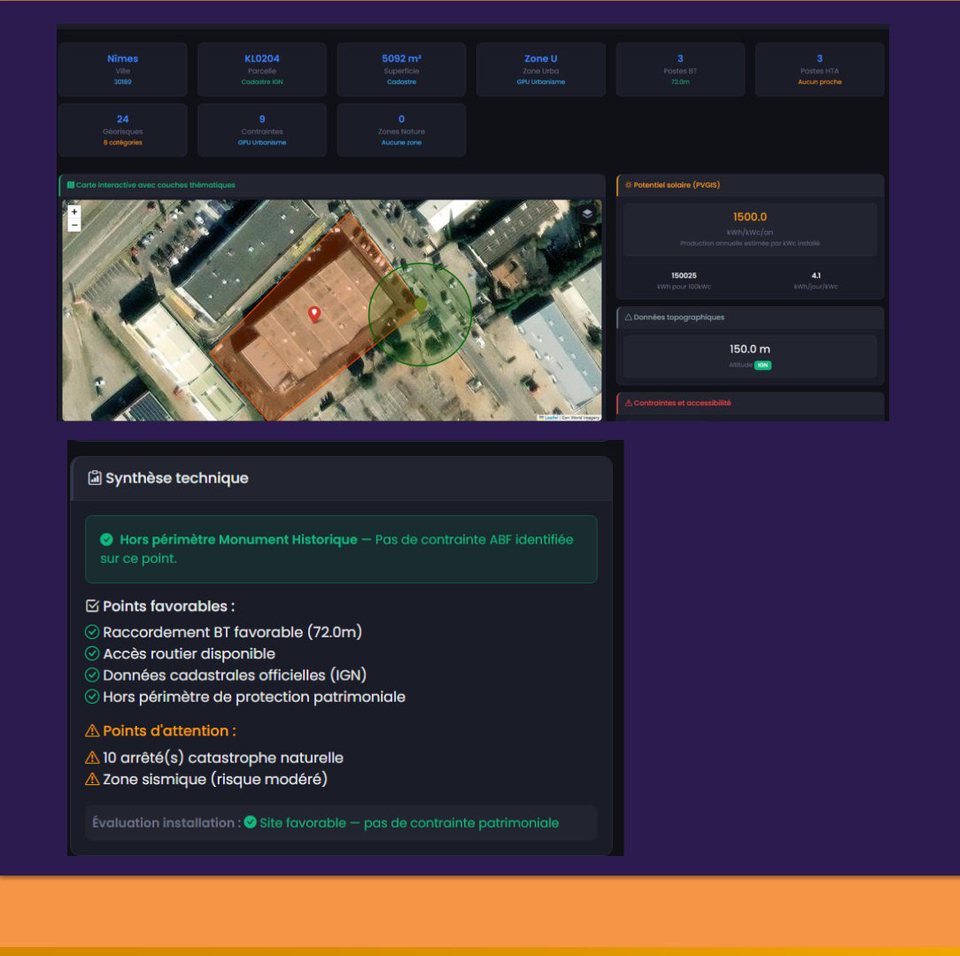This screenshot has height=956, width=960.
Task: Click the Carte interactive avec couches thématiques header
Action: [x=153, y=186]
